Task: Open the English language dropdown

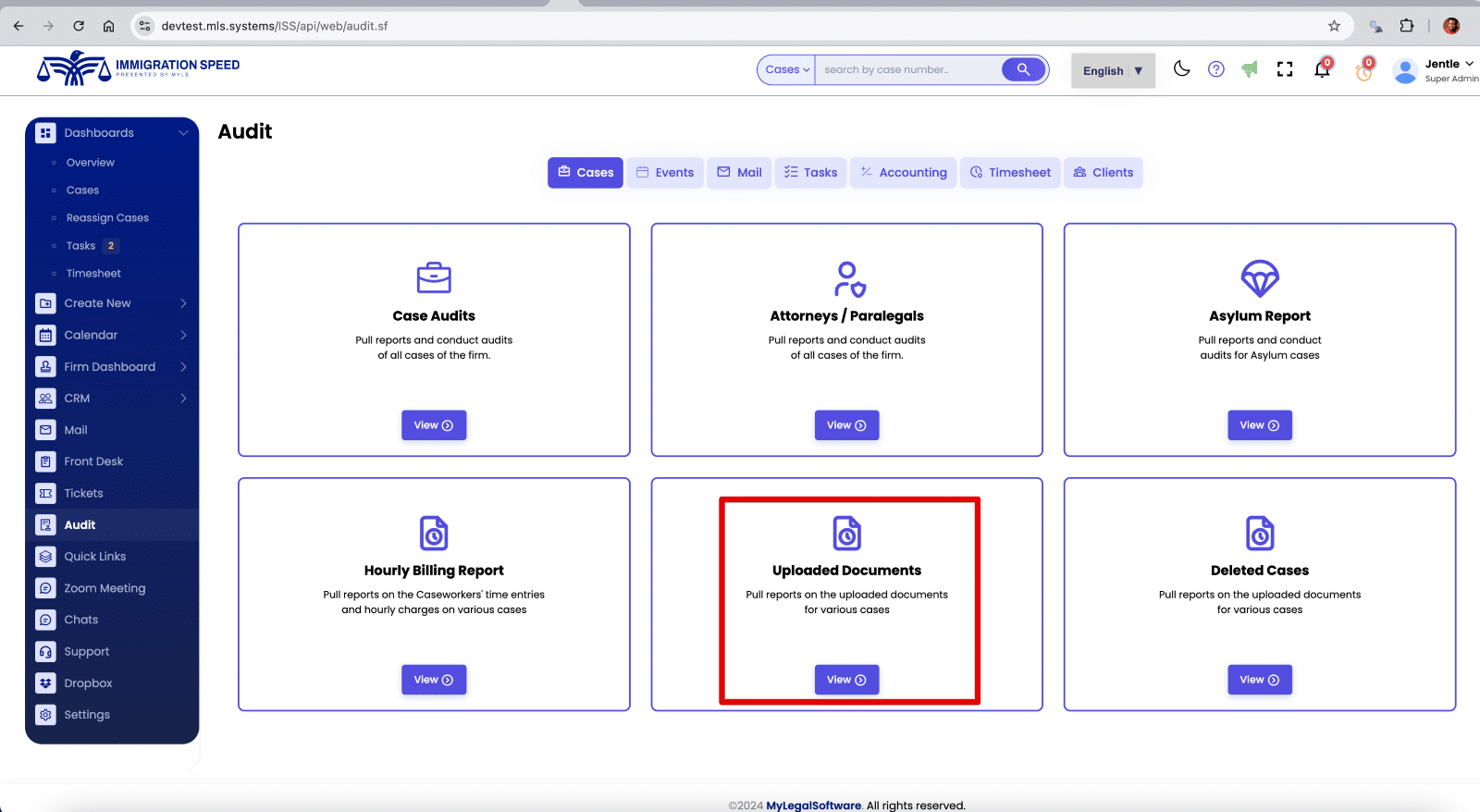Action: pyautogui.click(x=1113, y=71)
